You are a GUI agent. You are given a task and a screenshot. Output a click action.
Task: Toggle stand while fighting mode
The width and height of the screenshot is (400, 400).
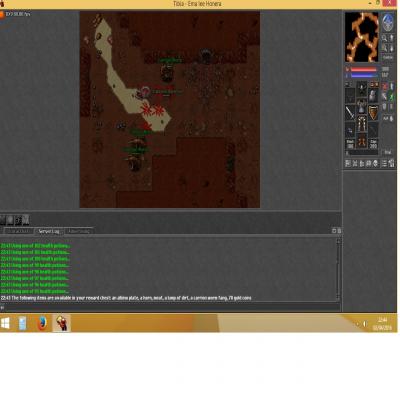(x=392, y=86)
